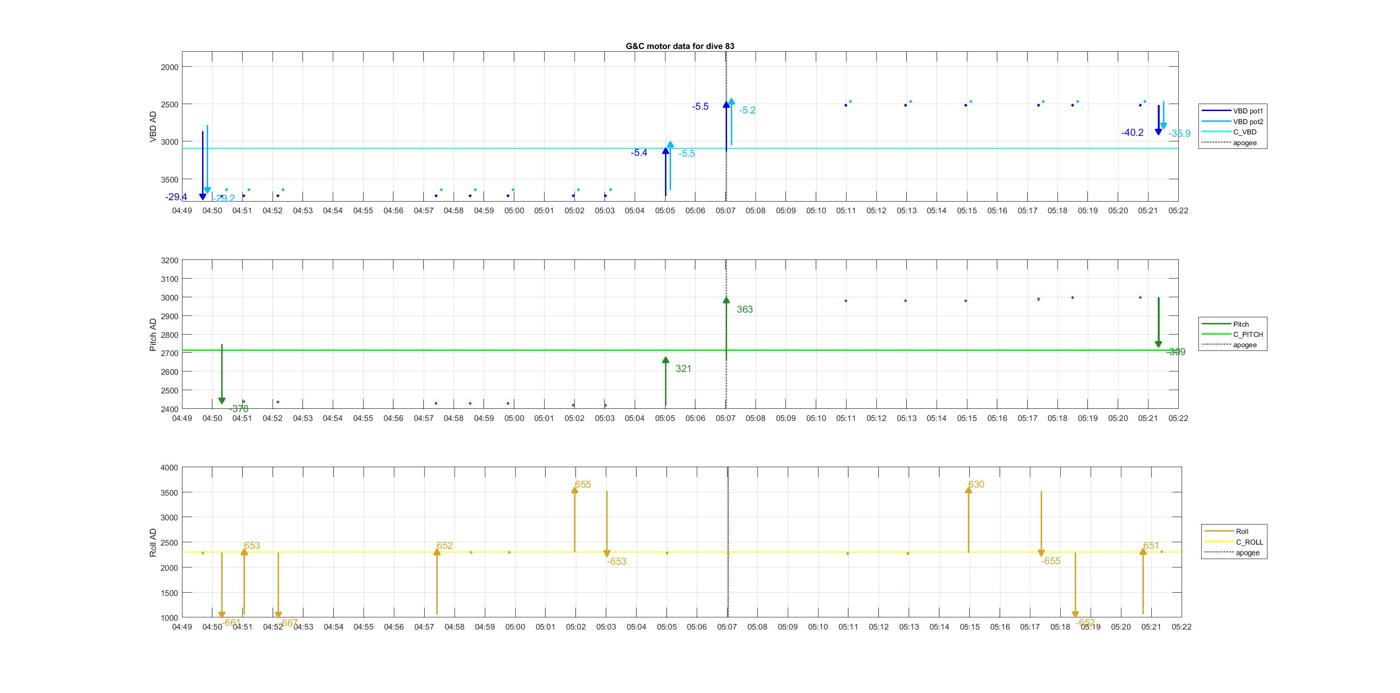Viewport: 1400px width, 693px height.
Task: Click the '630' roll data label
Action: (x=976, y=485)
